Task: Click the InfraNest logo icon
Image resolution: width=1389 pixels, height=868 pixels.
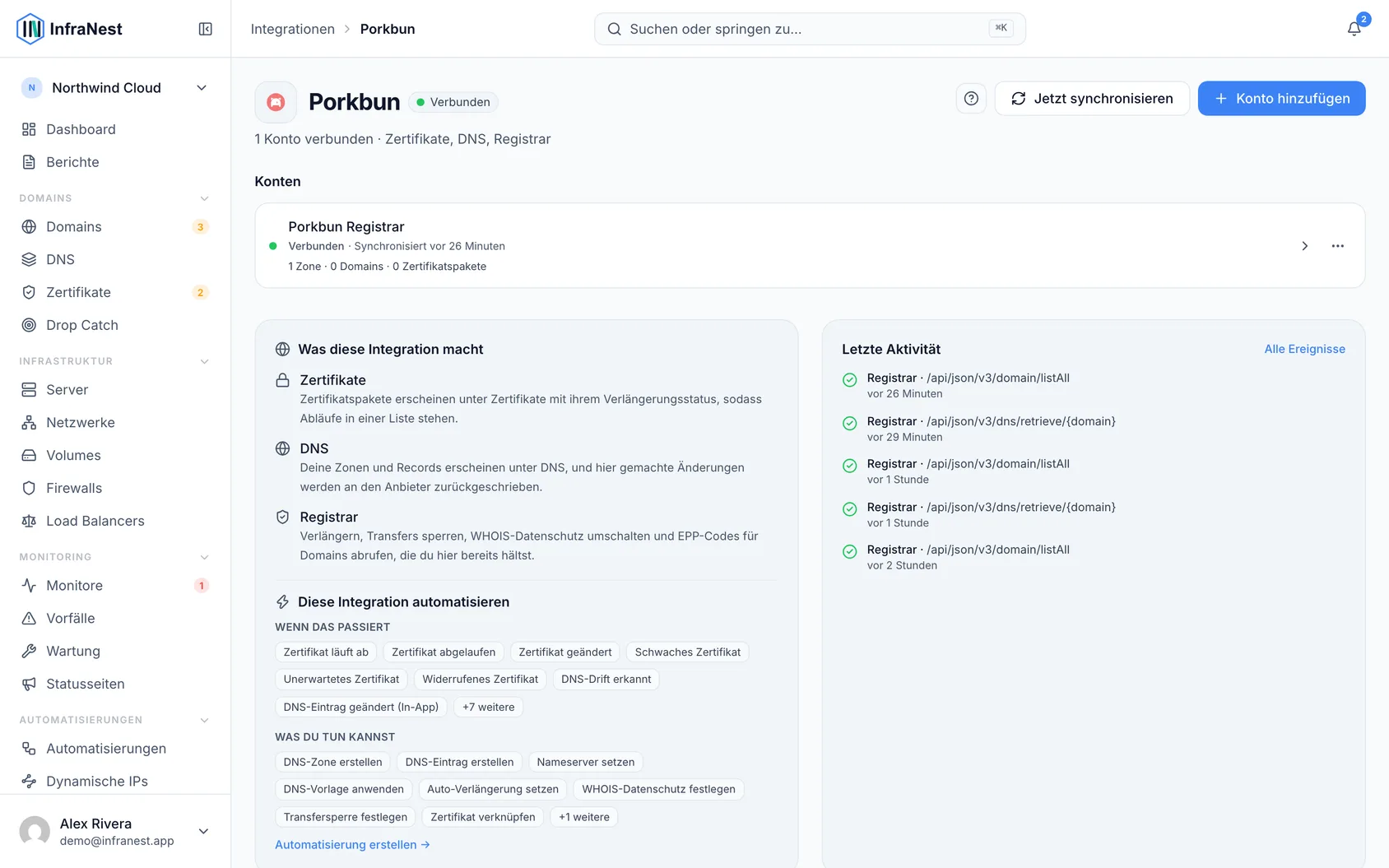Action: click(30, 29)
